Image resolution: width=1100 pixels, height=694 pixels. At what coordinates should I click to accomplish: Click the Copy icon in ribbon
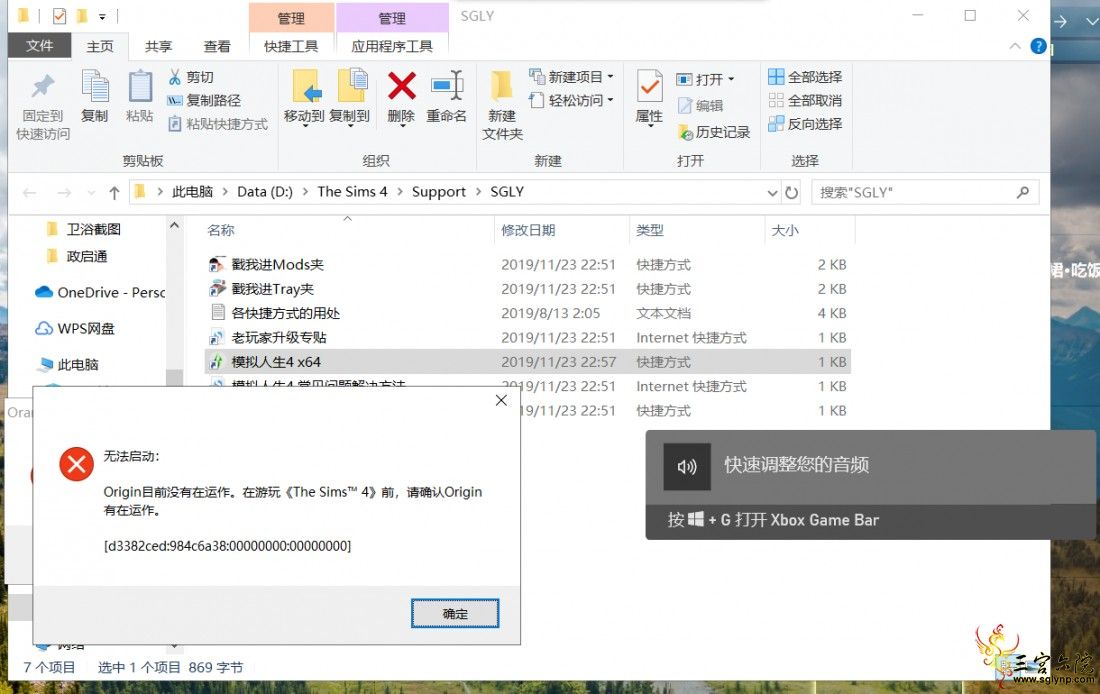[x=95, y=87]
